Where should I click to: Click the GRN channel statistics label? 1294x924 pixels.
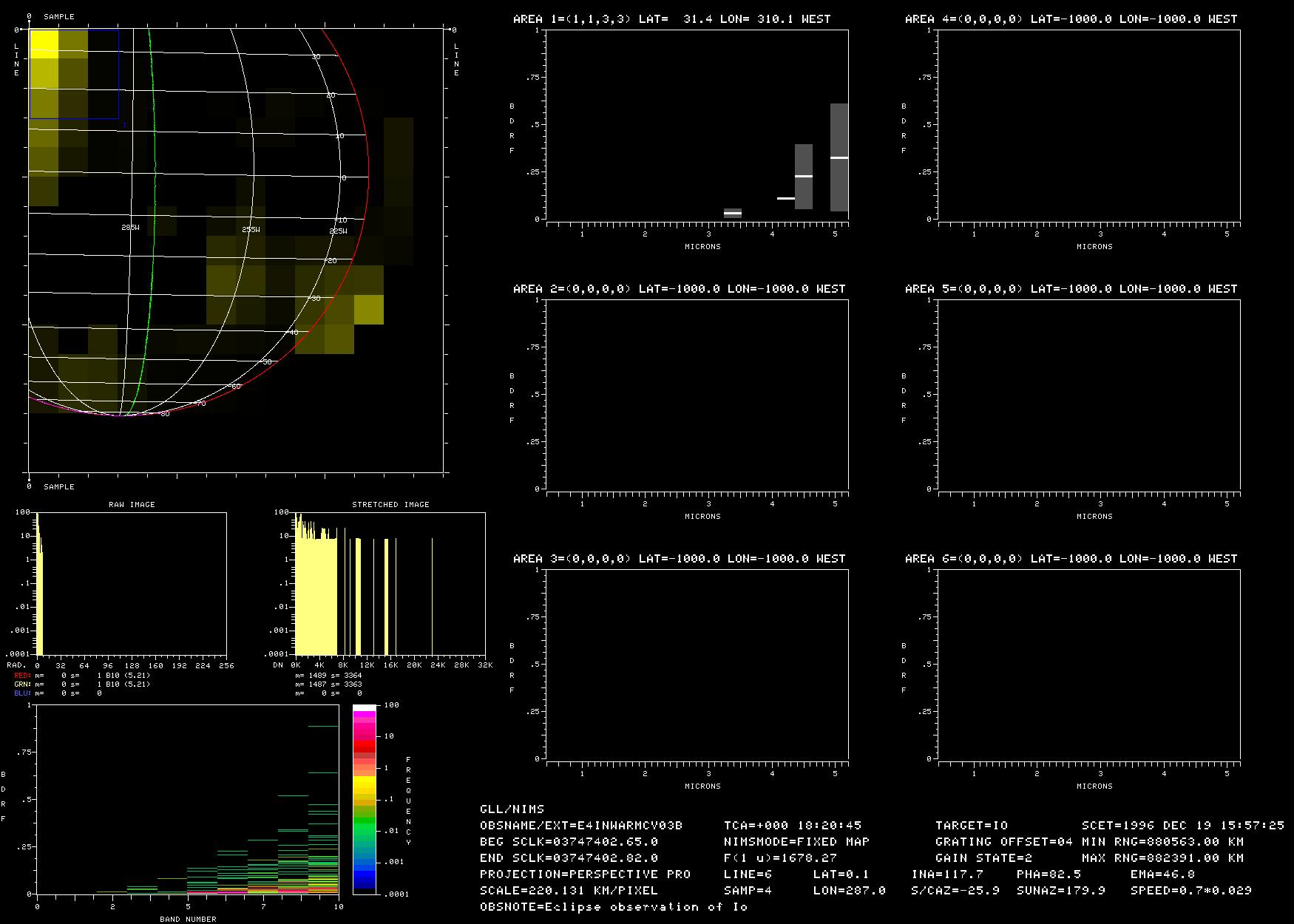(21, 684)
